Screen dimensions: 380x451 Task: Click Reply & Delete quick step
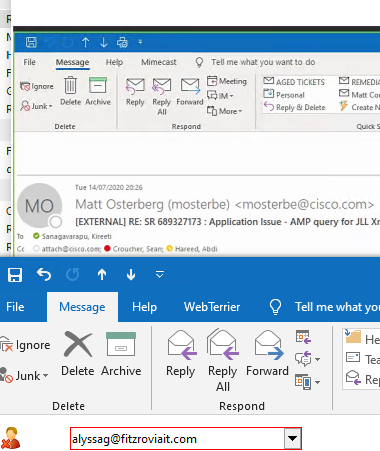coord(294,107)
